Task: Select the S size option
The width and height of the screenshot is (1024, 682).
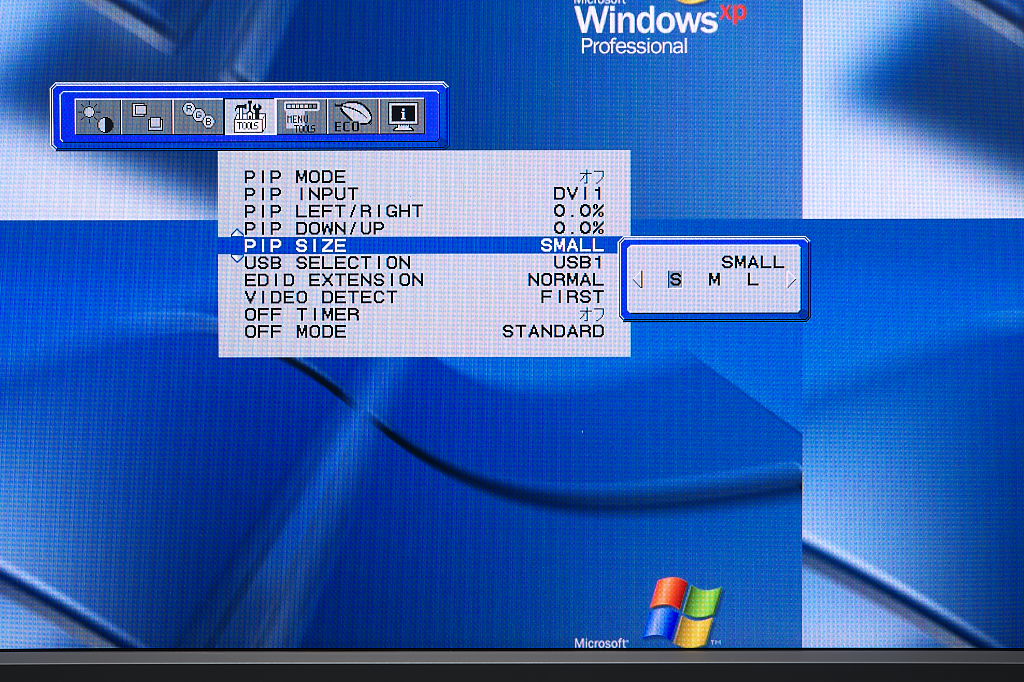Action: pos(675,280)
